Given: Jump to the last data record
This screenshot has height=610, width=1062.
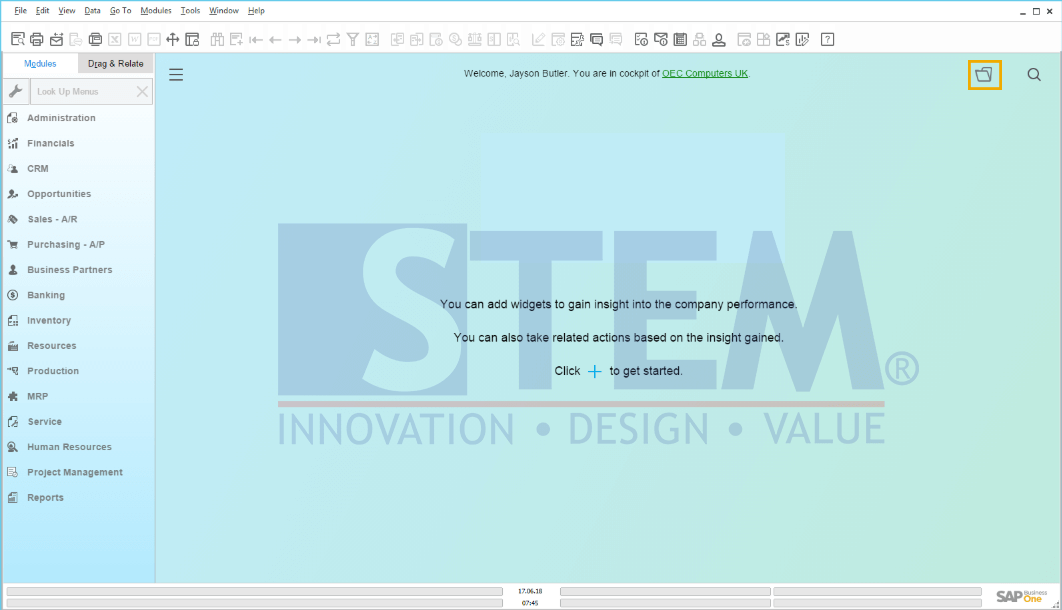Looking at the screenshot, I should (314, 39).
